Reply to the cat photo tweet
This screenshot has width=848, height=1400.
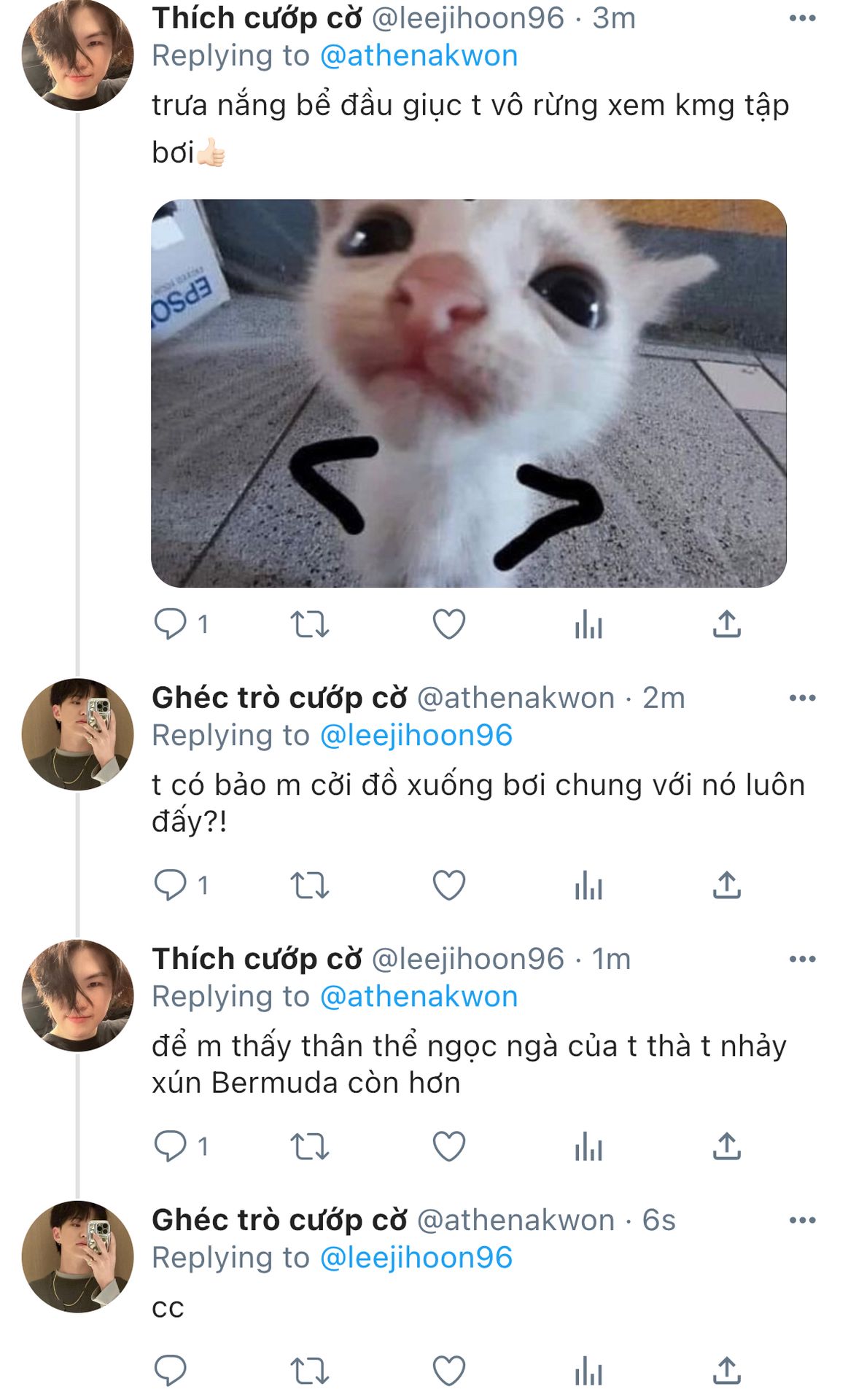(x=170, y=625)
